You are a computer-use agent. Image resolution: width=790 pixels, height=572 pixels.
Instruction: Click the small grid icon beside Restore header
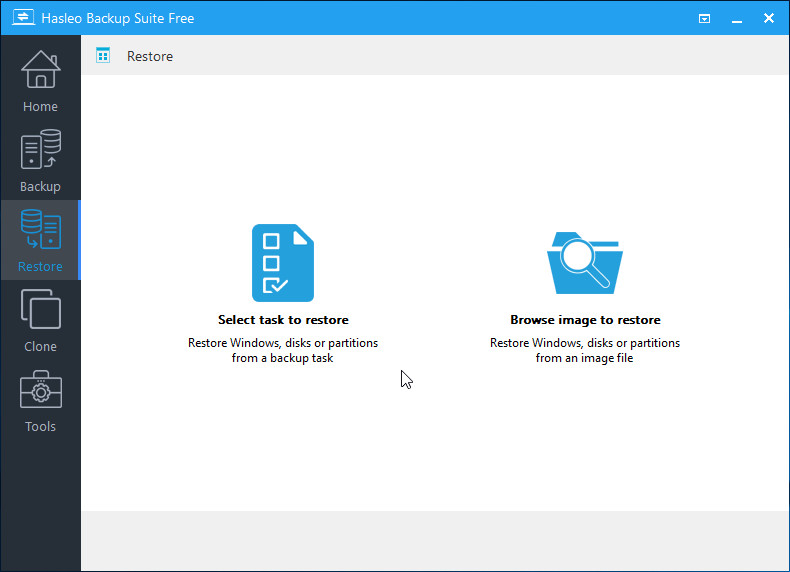[103, 56]
